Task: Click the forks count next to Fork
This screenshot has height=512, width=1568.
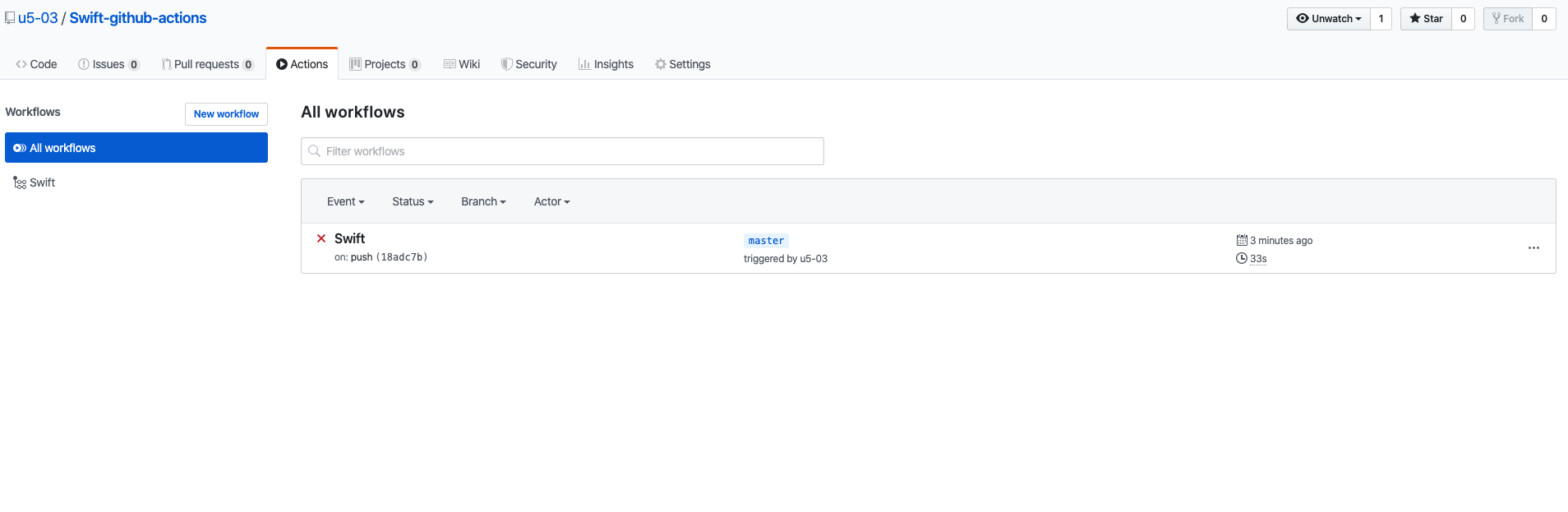Action: 1544,19
